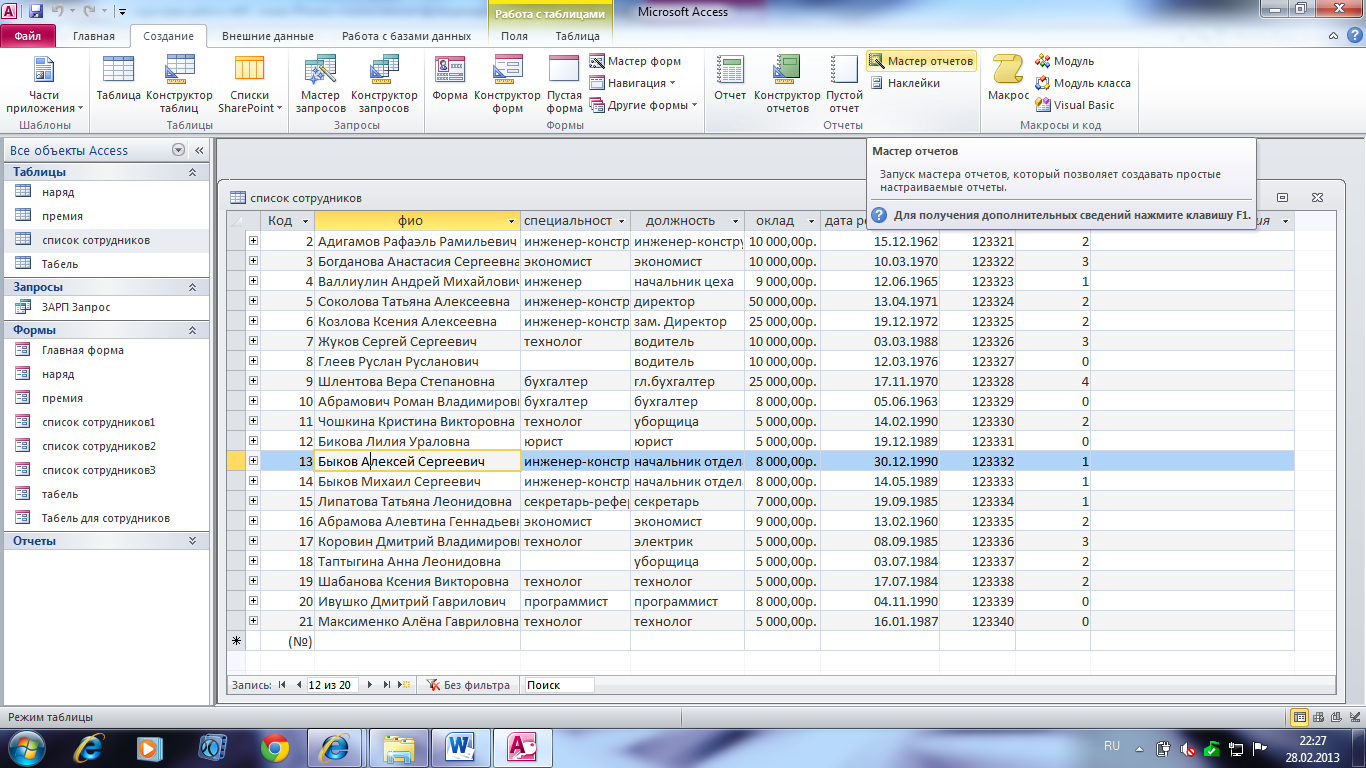Open the ЗАРП Запрос query
Screen dimensions: 1366x768
point(106,307)
